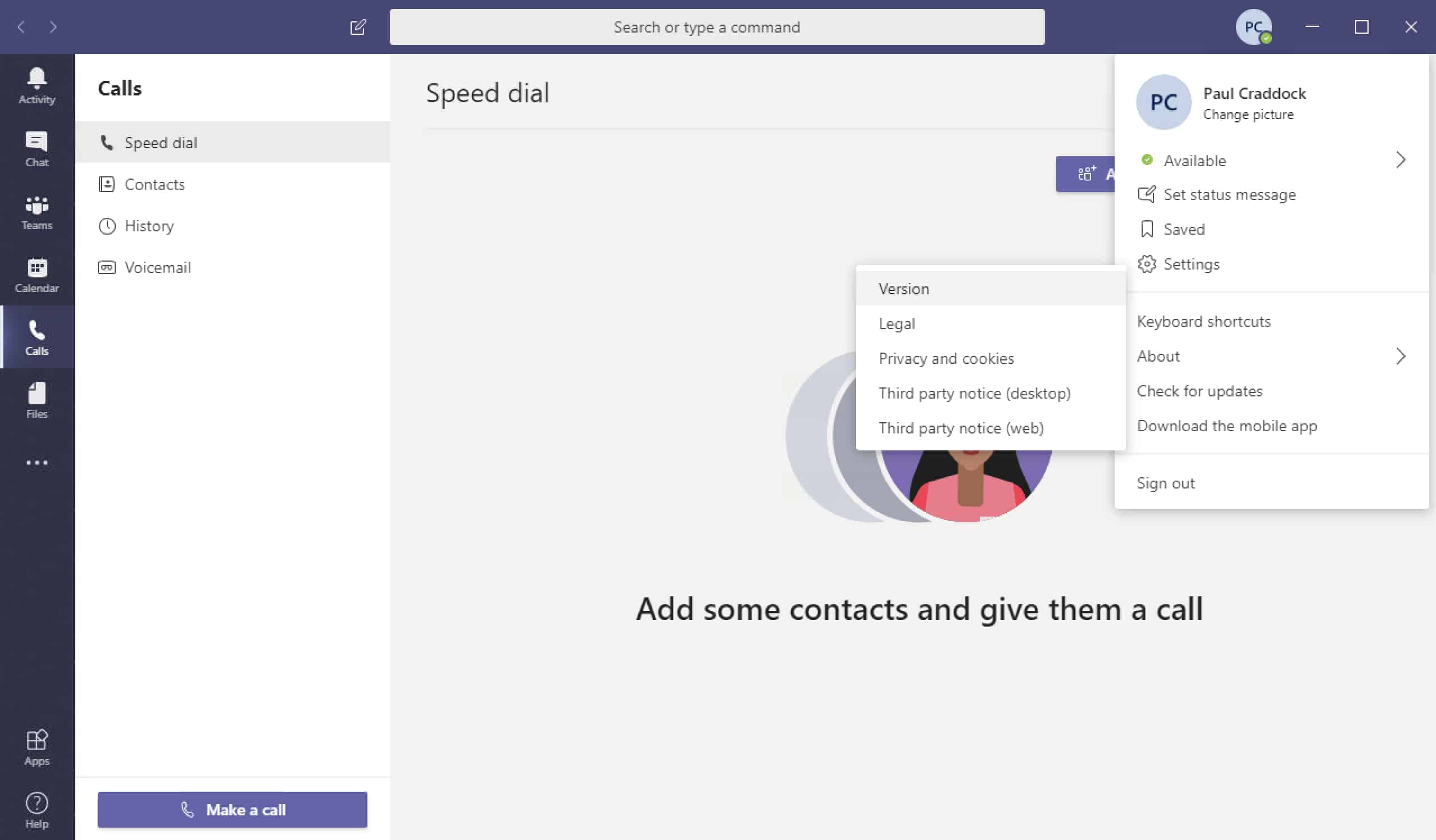The image size is (1436, 840).
Task: Sign out of the account
Action: coord(1272,483)
